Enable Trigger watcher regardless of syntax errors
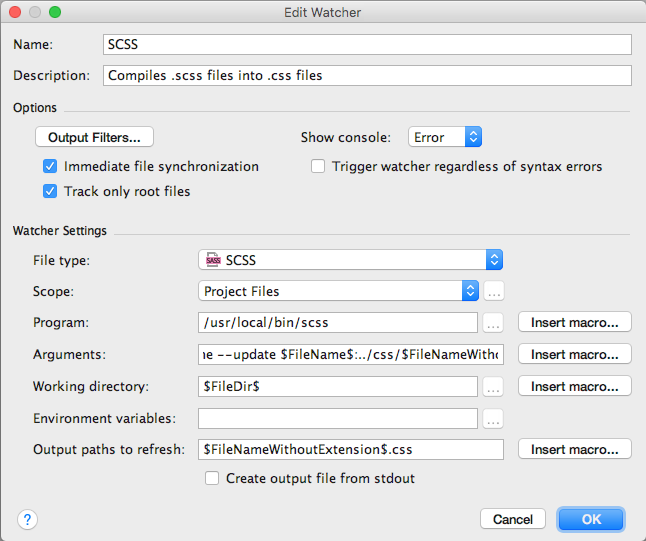Viewport: 646px width, 541px height. pos(318,166)
